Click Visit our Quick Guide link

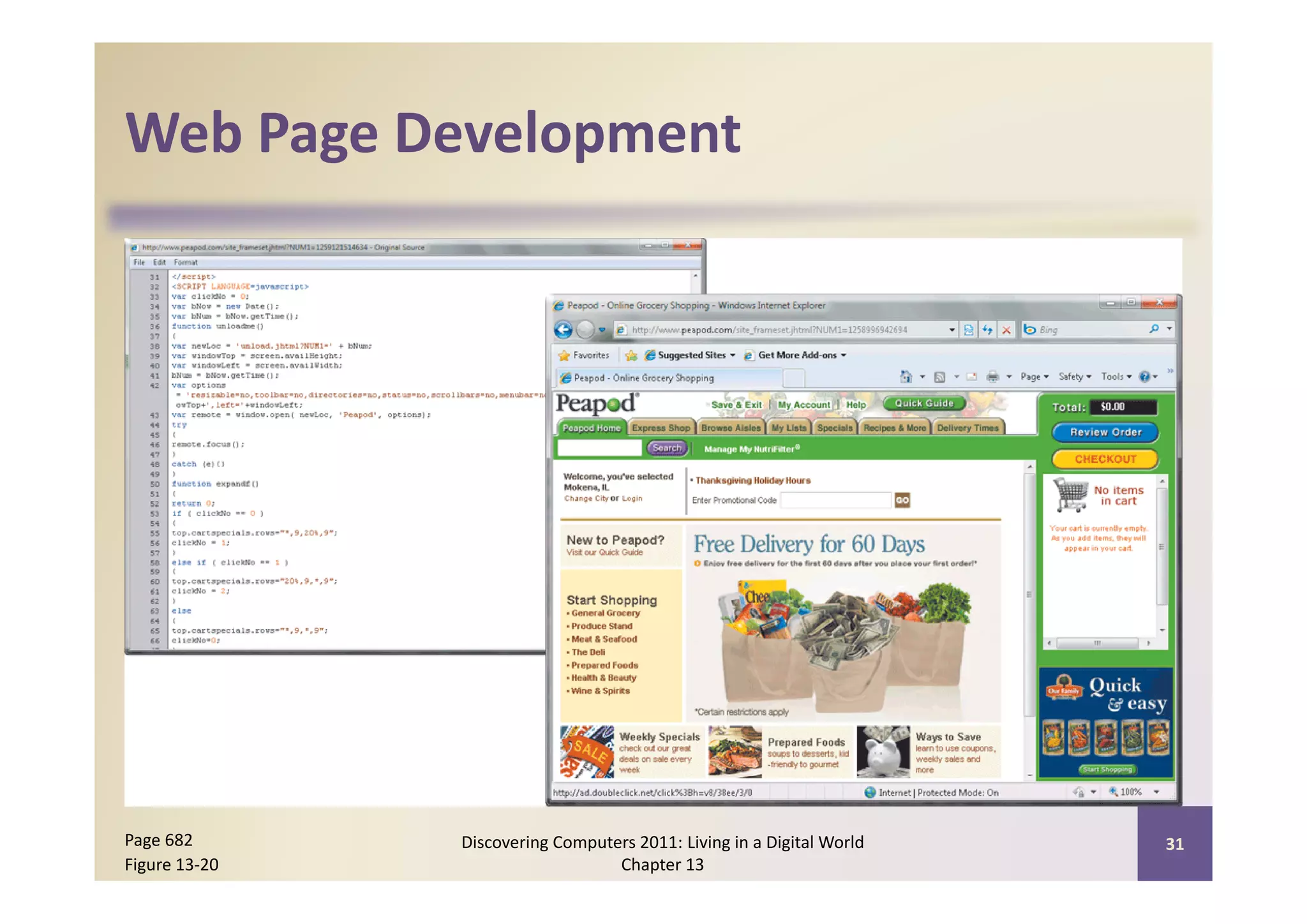[x=604, y=553]
